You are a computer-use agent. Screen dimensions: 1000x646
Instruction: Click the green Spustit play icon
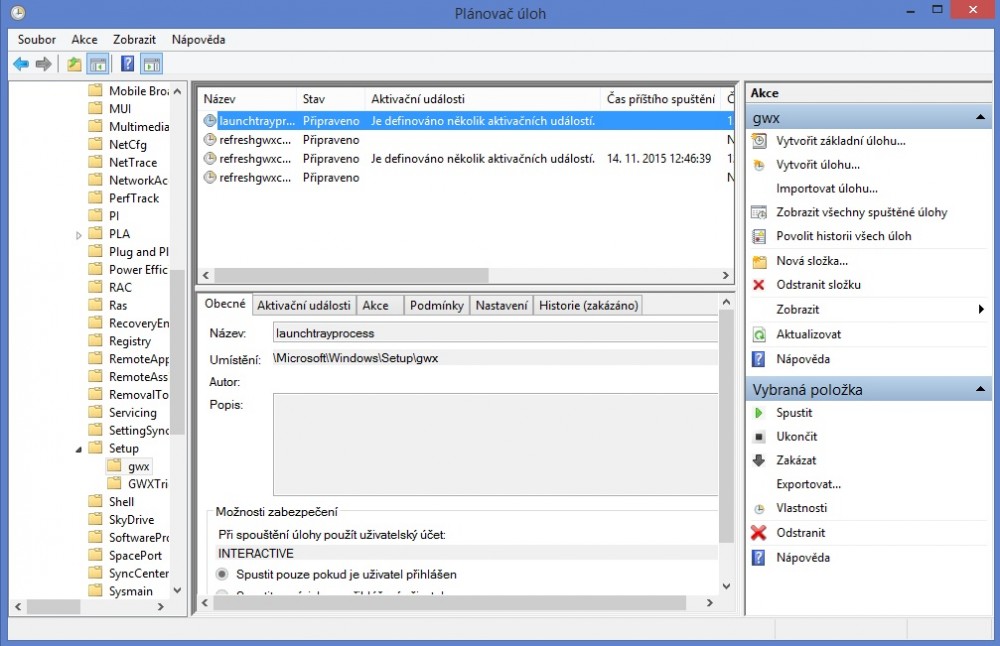pyautogui.click(x=759, y=413)
